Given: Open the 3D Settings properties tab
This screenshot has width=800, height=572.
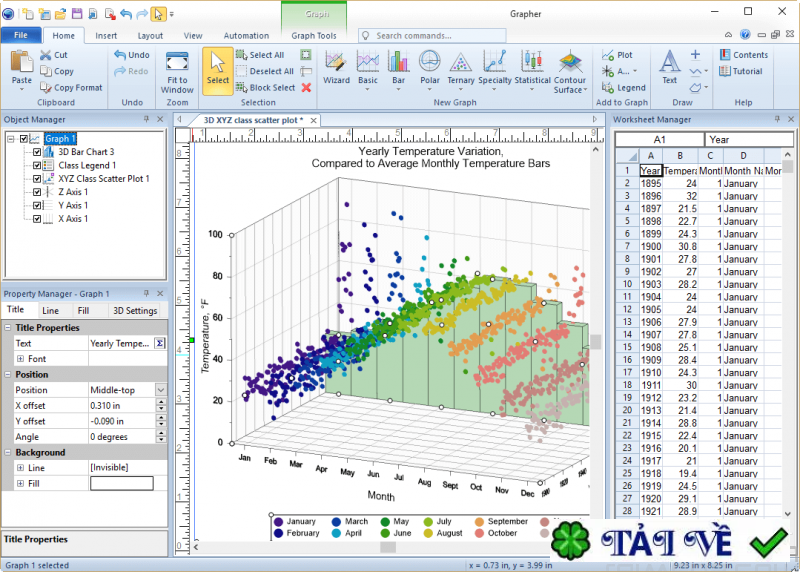Looking at the screenshot, I should pyautogui.click(x=135, y=311).
